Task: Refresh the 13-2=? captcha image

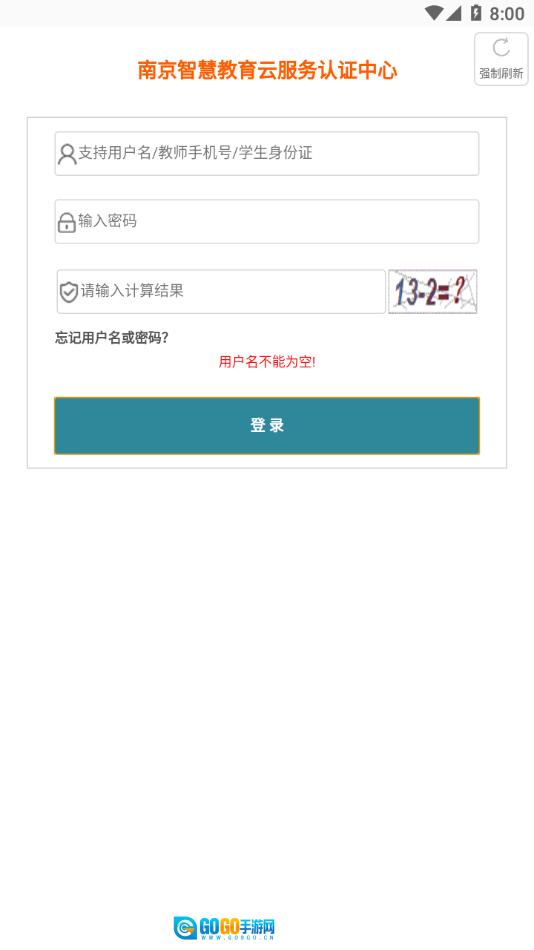Action: point(432,291)
